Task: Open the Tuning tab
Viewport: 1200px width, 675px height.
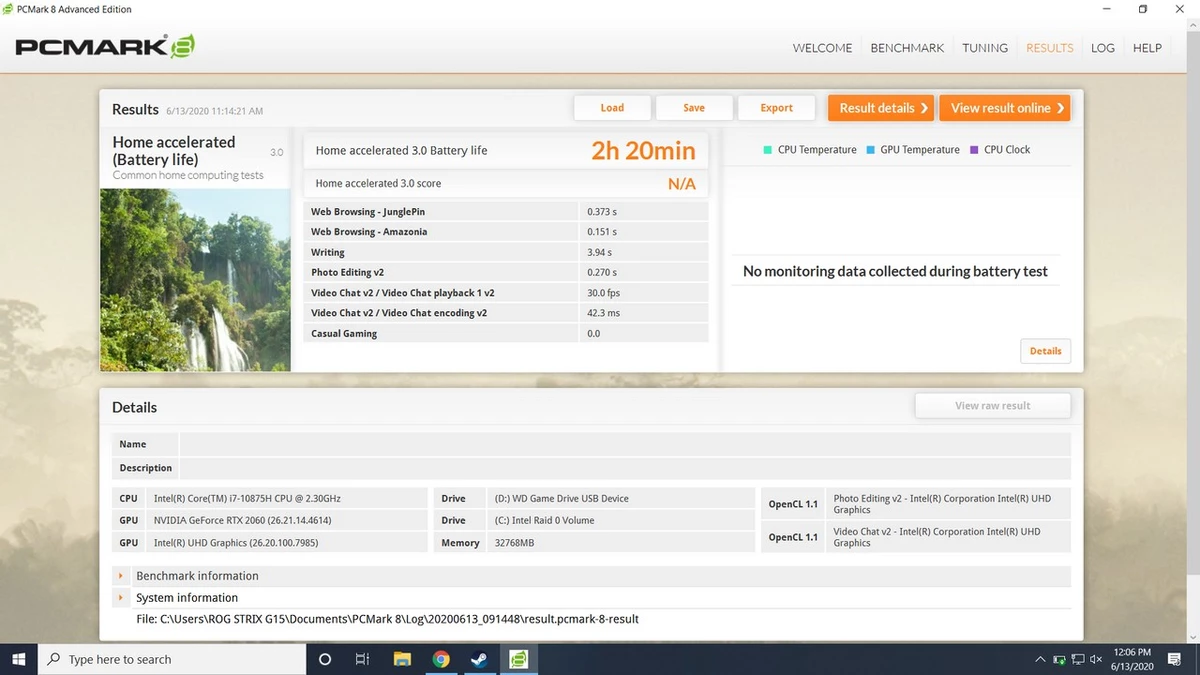Action: (985, 48)
